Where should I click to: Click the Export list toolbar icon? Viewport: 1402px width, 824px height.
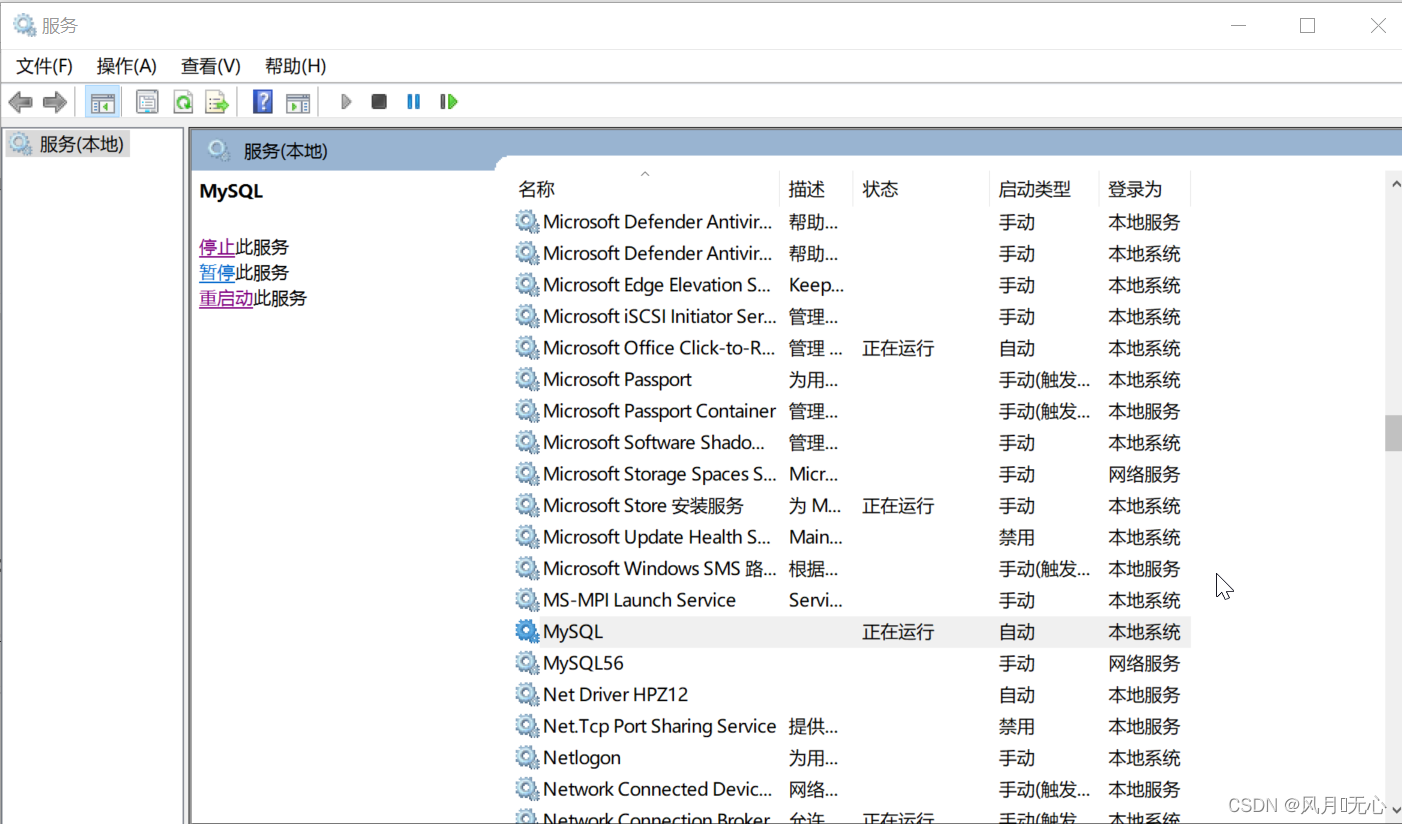[x=217, y=101]
